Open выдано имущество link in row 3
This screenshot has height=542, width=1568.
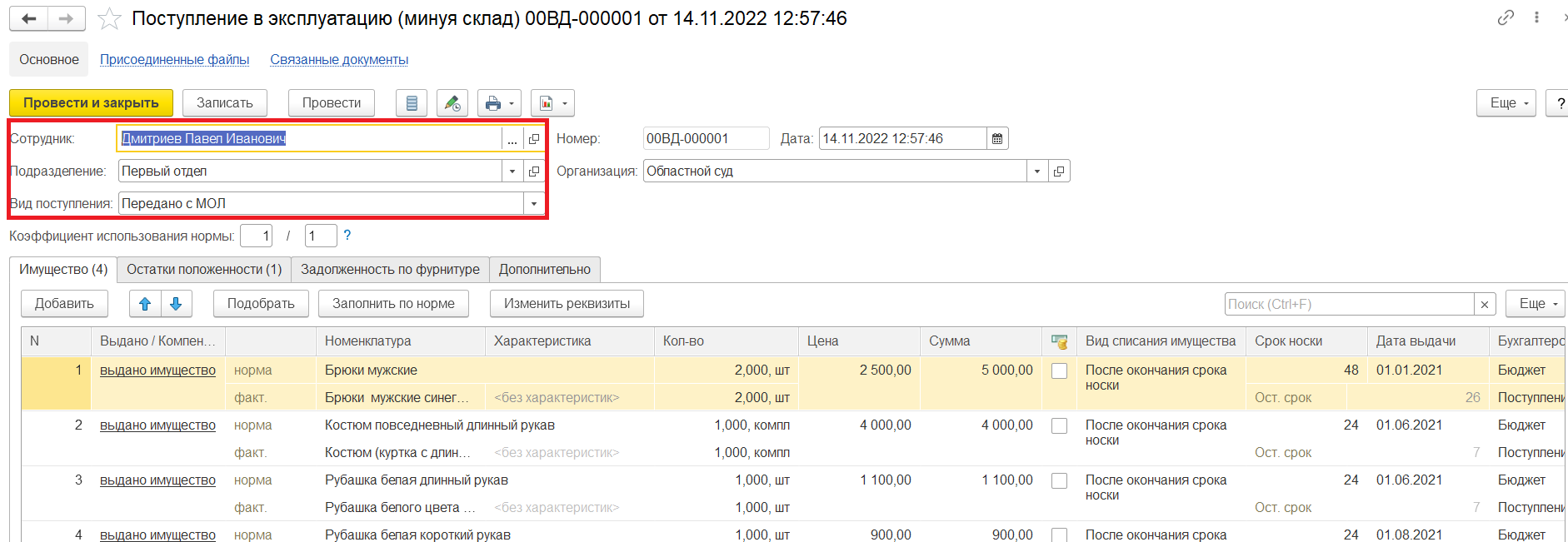click(x=157, y=480)
